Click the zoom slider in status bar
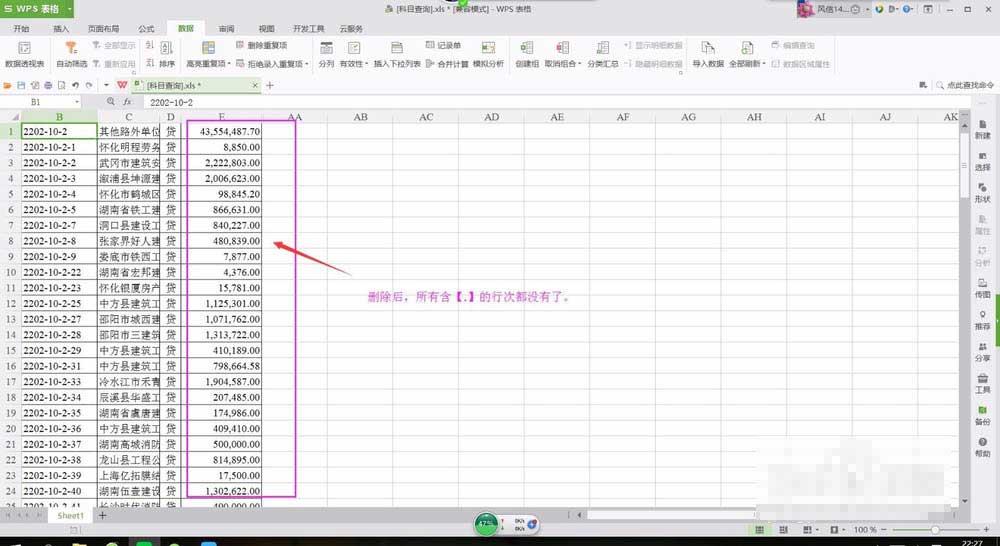Viewport: 1000px width, 546px height. [x=935, y=529]
